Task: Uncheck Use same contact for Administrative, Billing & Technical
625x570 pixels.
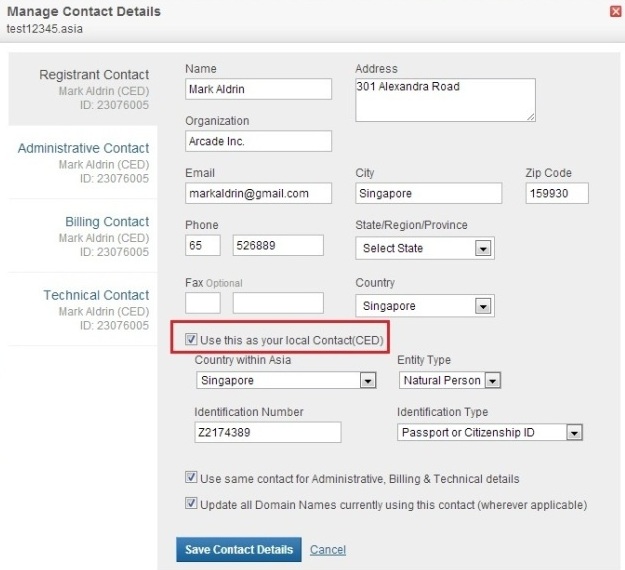Action: 191,478
